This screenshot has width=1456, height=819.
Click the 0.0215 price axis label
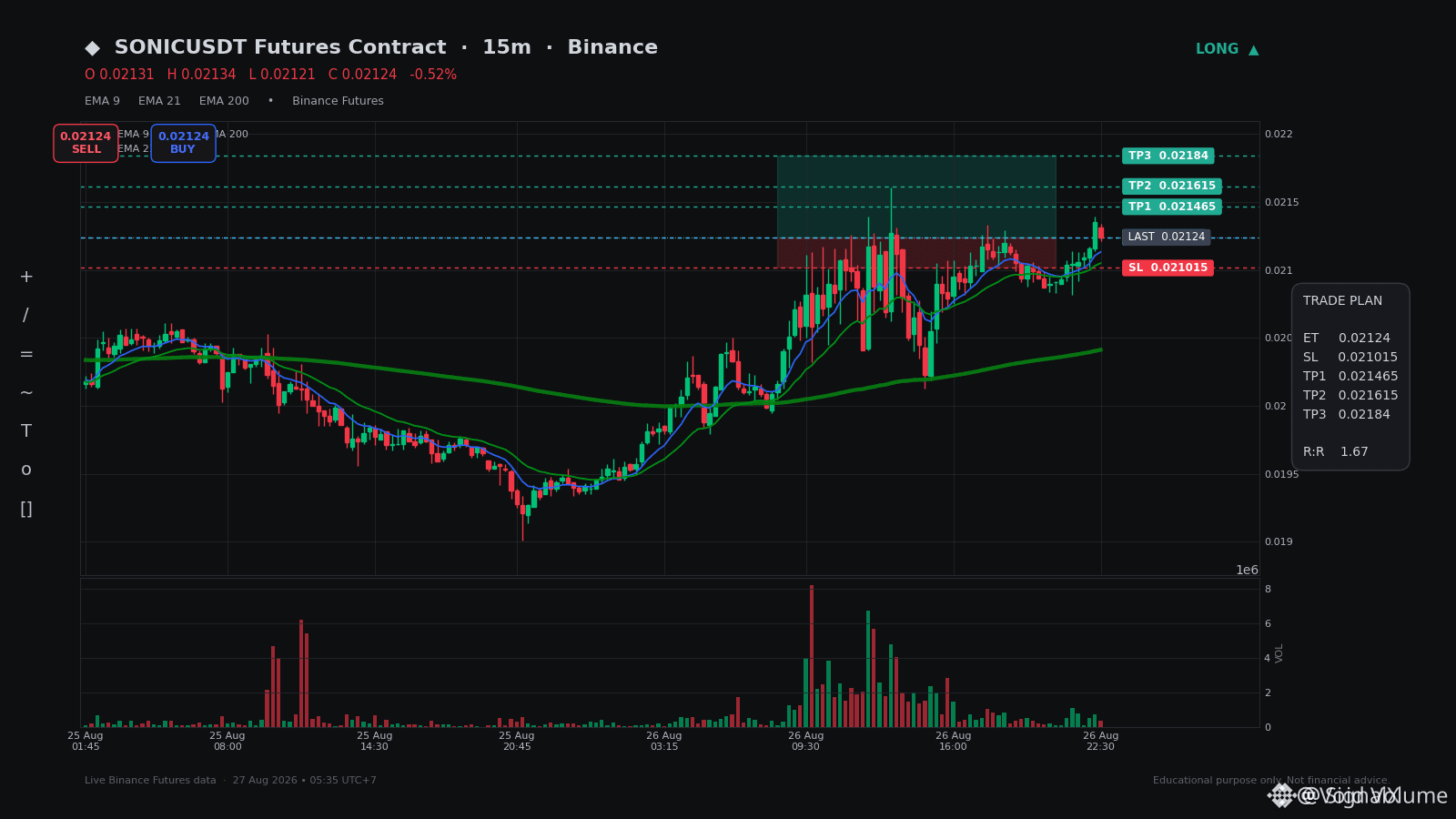pyautogui.click(x=1282, y=203)
